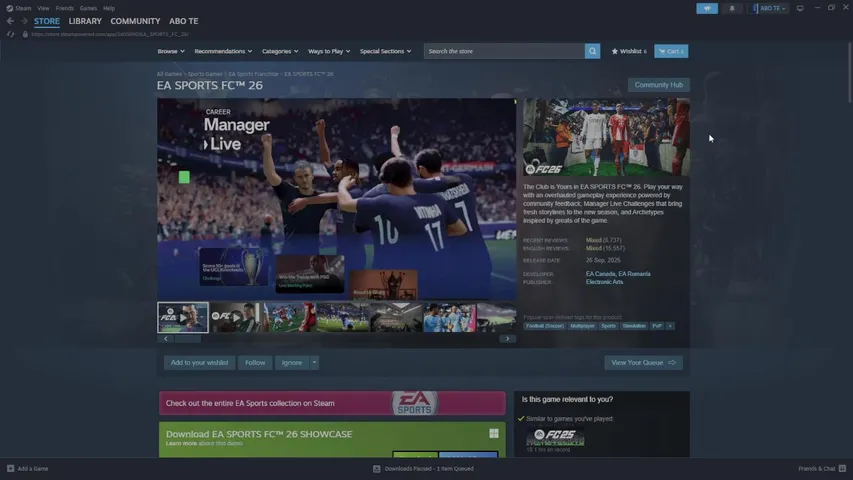Image resolution: width=853 pixels, height=480 pixels.
Task: Select the second trailer thumbnail
Action: [x=236, y=317]
